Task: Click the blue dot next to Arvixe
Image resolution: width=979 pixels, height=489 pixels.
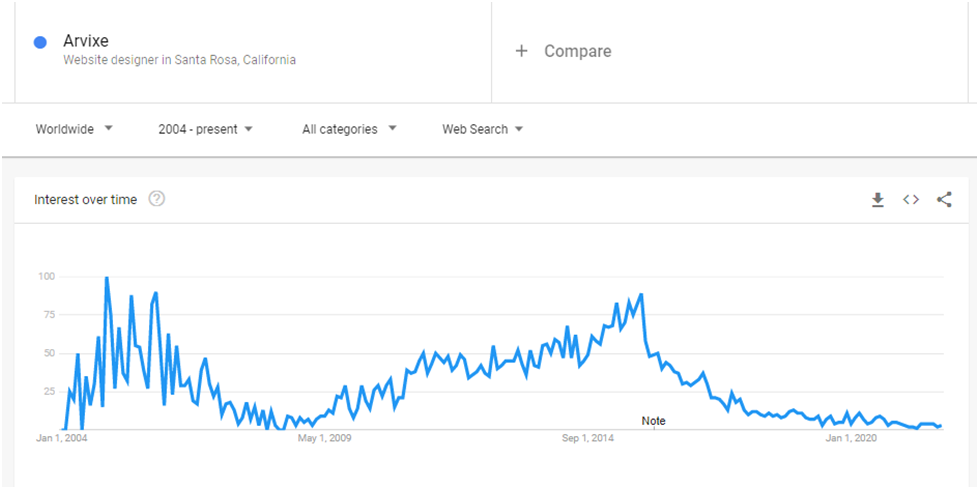Action: point(40,43)
